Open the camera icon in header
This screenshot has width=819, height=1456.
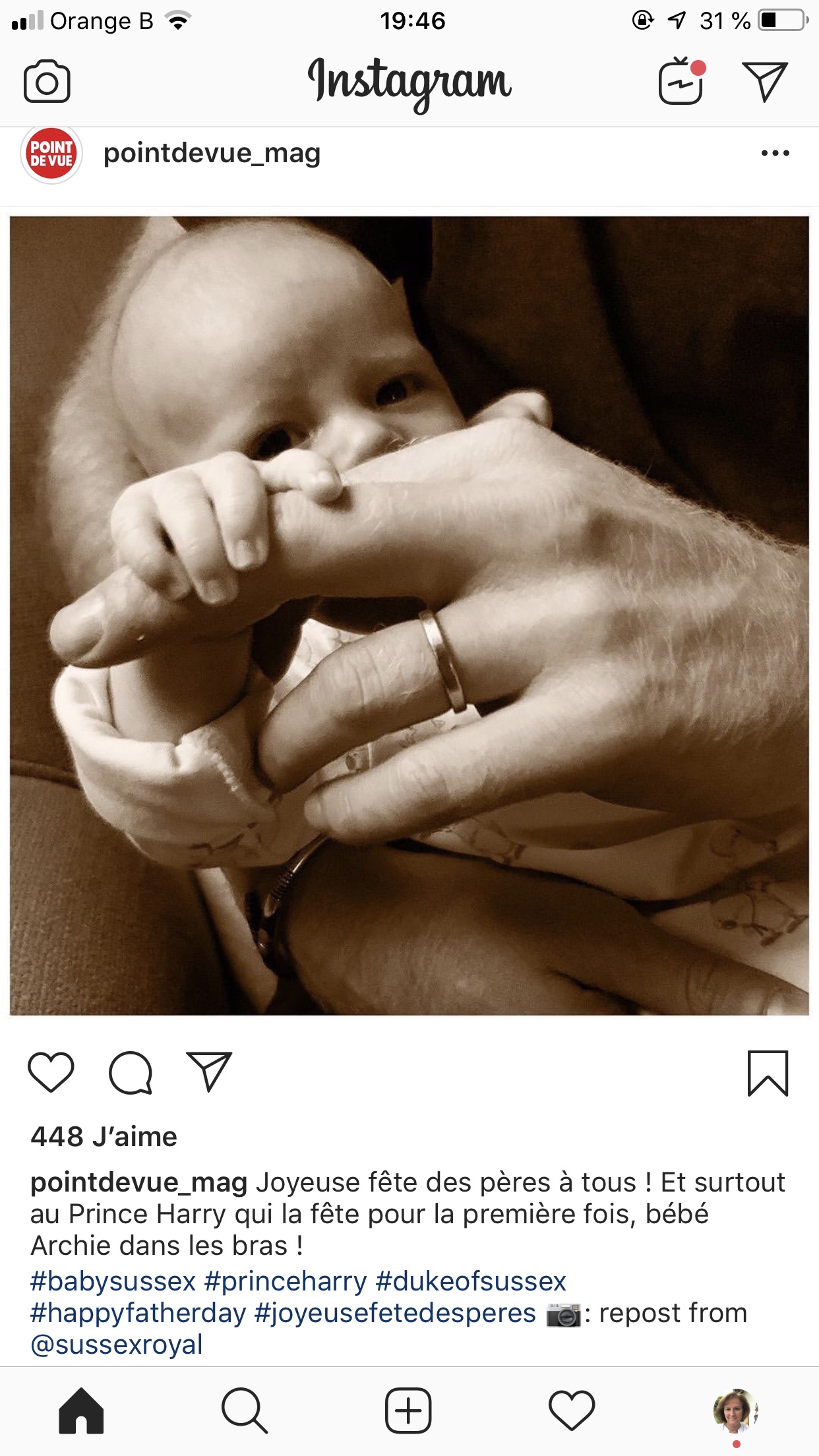47,82
